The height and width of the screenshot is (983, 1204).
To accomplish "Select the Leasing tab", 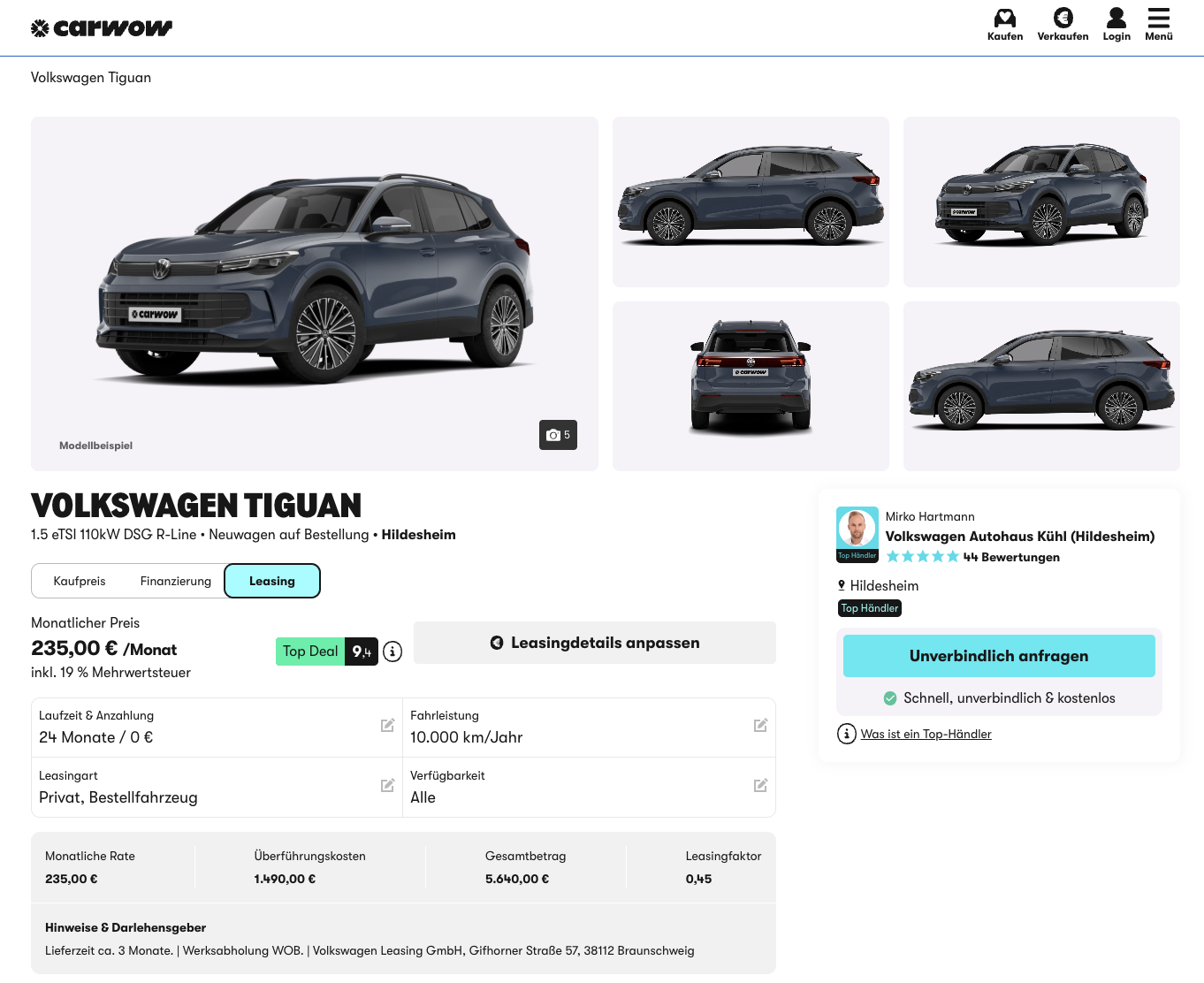I will 272,581.
